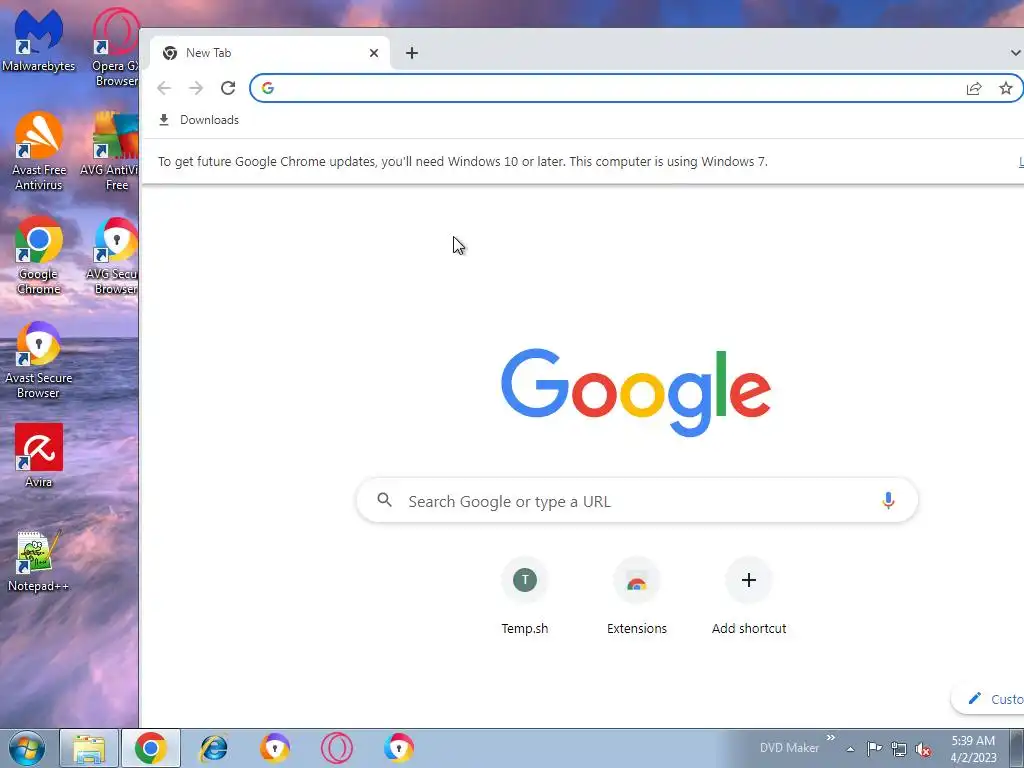Image resolution: width=1024 pixels, height=768 pixels.
Task: Click the DVD Maker toolbar label
Action: (789, 748)
